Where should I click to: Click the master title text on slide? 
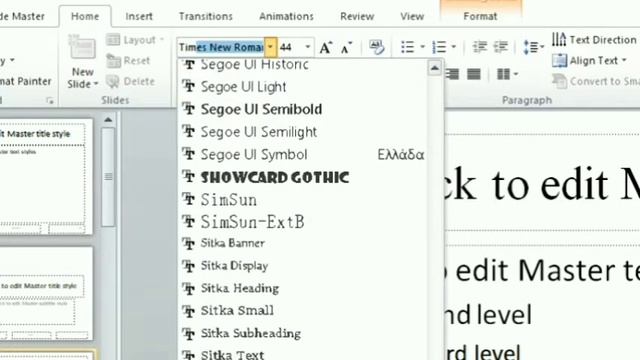coord(542,184)
